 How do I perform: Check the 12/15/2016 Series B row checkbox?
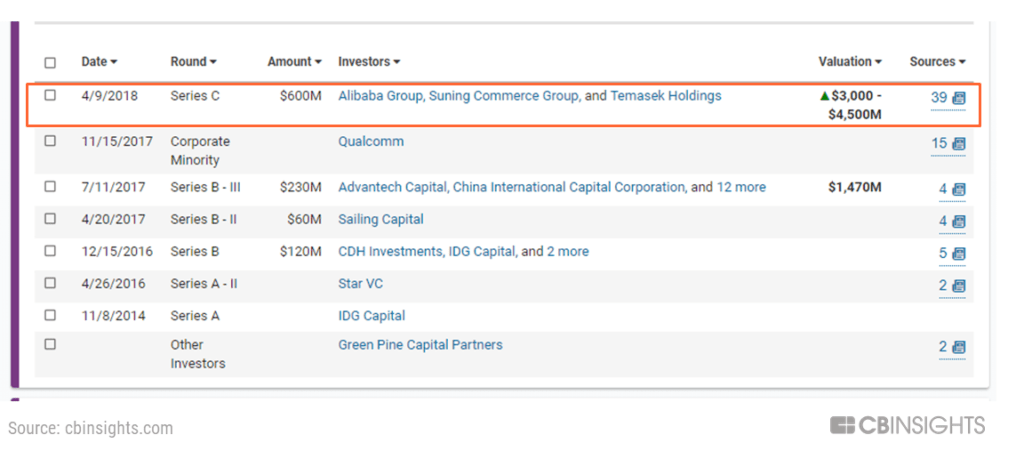pos(50,251)
